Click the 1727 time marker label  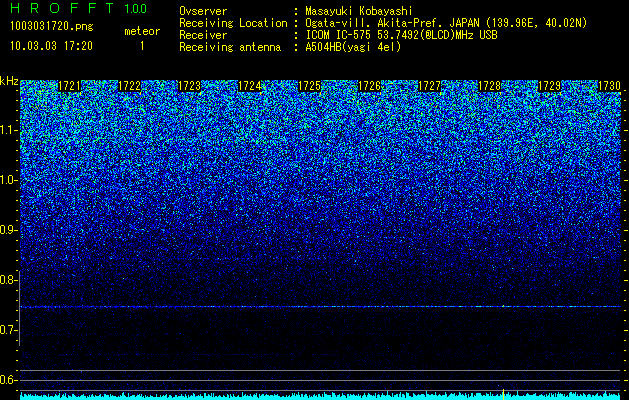pos(430,86)
